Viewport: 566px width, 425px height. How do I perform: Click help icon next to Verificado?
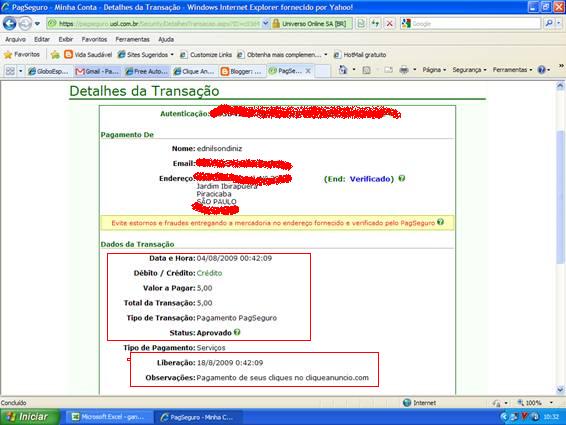coord(401,178)
